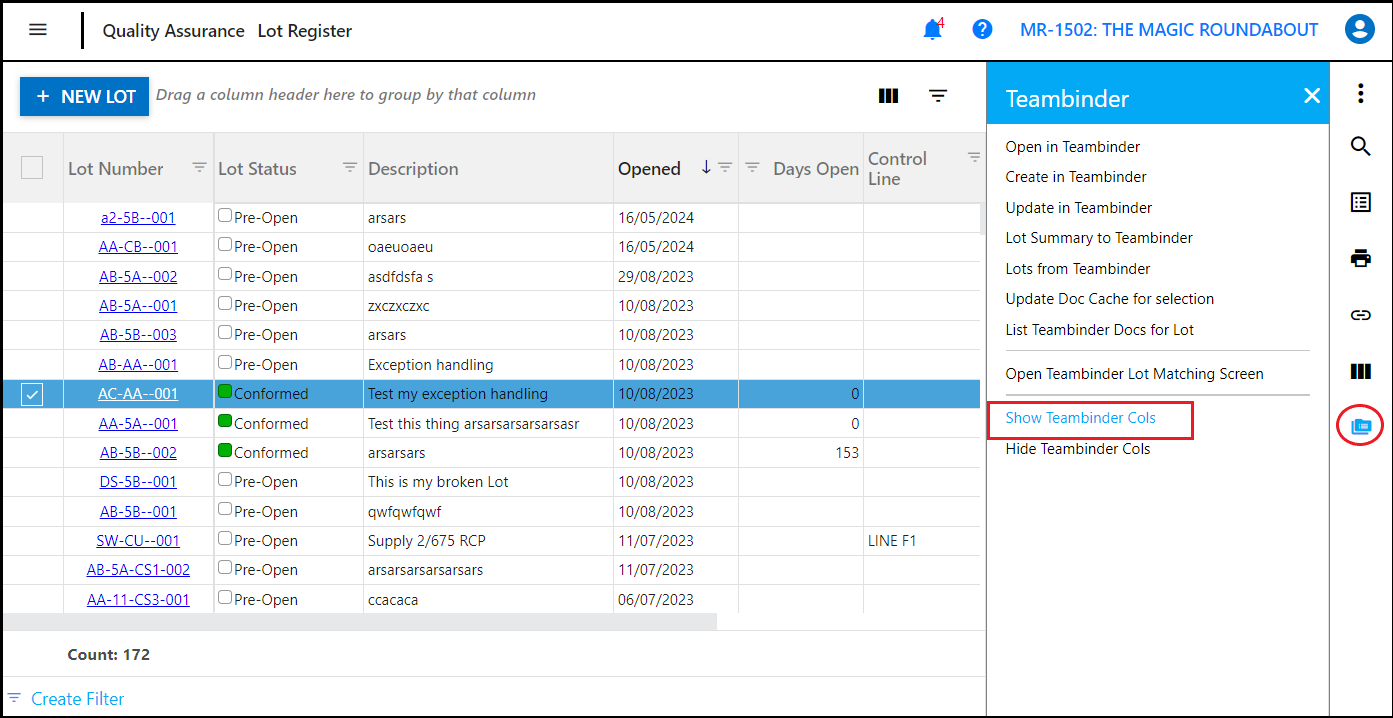Uncheck the AC-AA--001 row selection checkbox
The height and width of the screenshot is (718, 1393).
[x=32, y=395]
